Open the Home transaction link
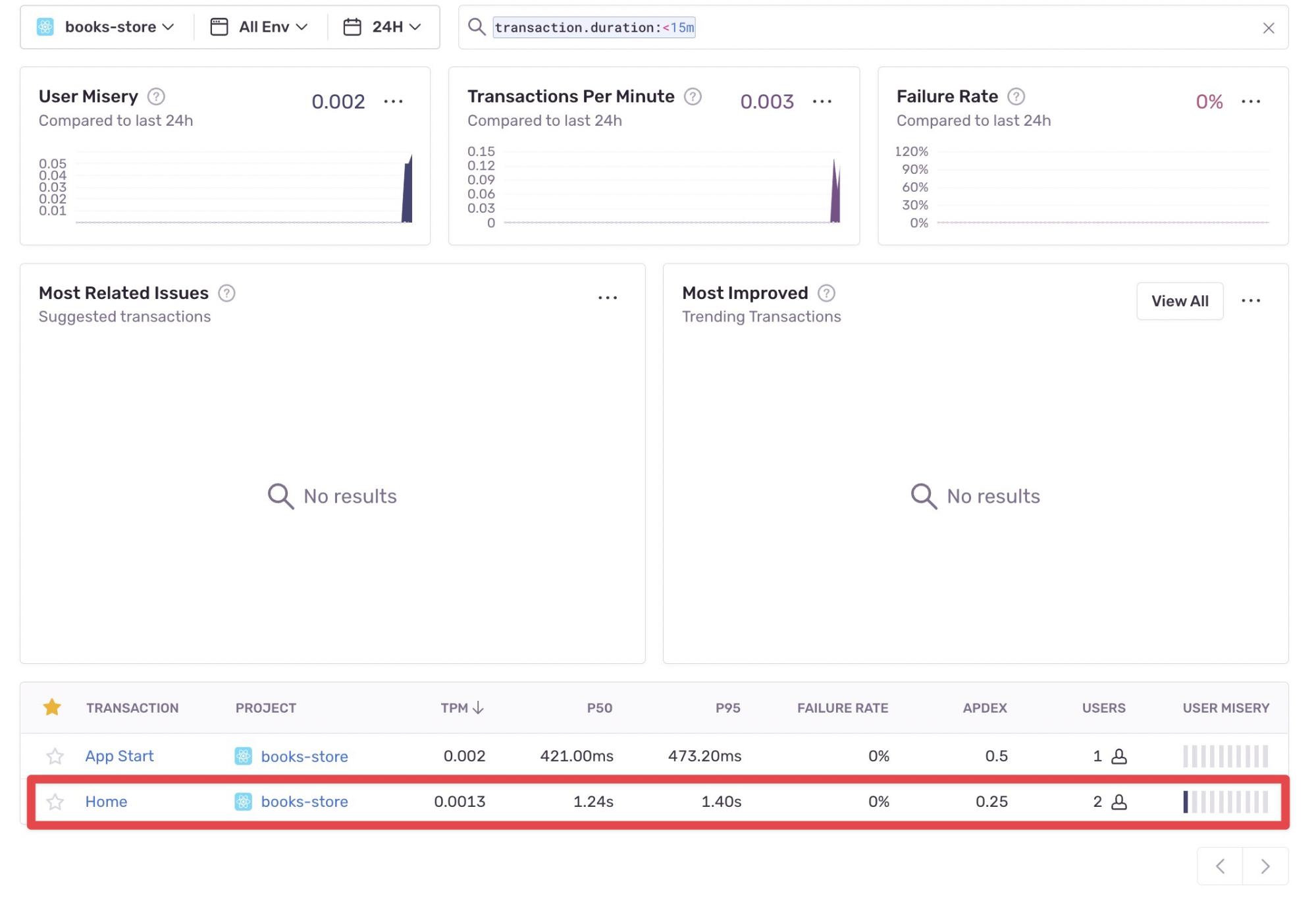 tap(106, 802)
